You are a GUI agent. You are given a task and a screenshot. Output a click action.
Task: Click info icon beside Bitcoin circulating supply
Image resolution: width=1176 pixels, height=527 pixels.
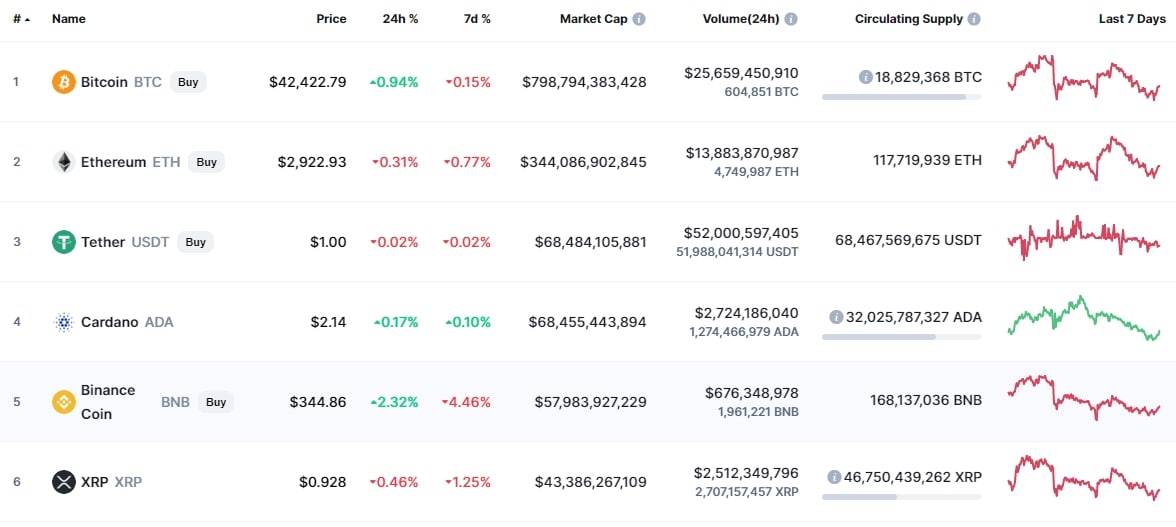click(866, 77)
